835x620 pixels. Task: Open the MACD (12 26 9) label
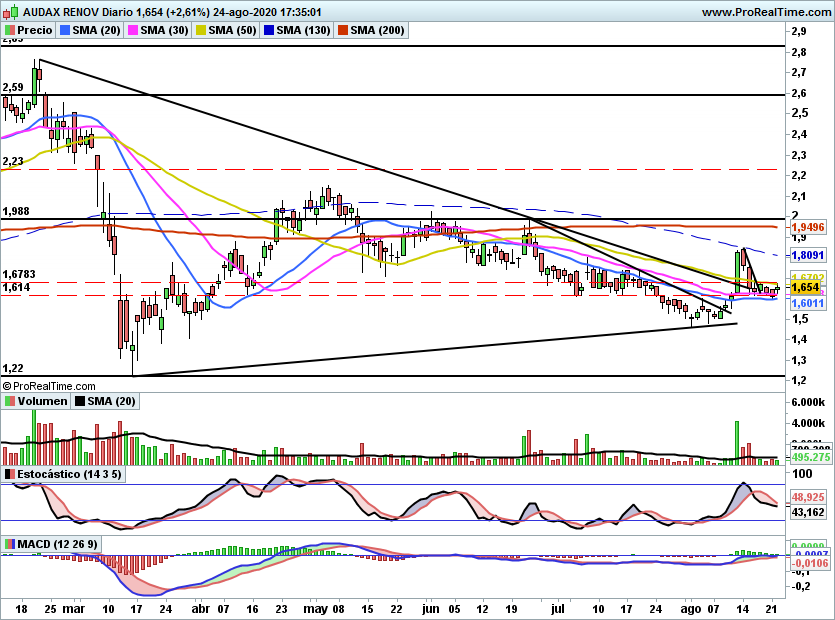click(52, 544)
